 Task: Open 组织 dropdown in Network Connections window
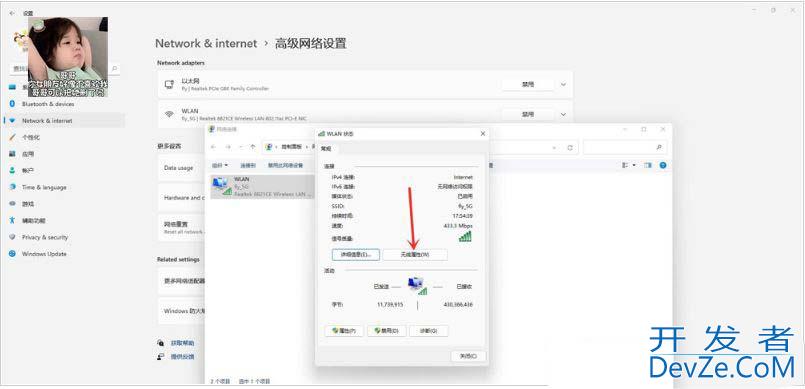pos(220,165)
